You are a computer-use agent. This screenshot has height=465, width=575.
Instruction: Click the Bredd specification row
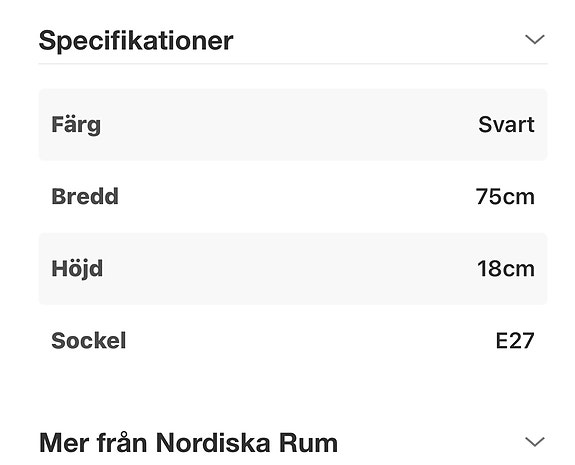293,197
